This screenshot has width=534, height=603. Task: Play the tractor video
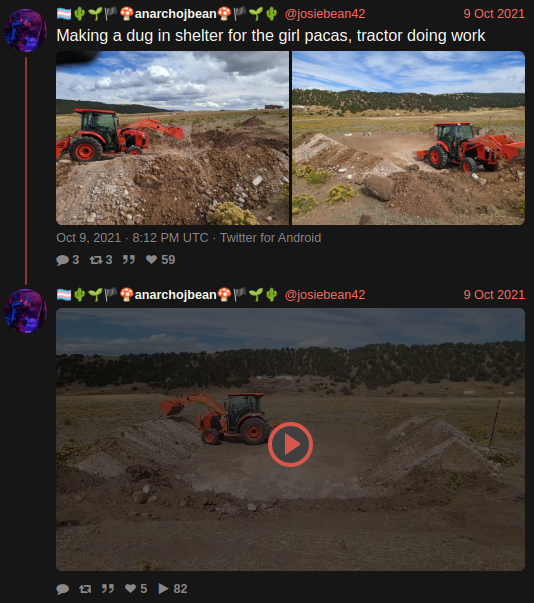point(290,445)
